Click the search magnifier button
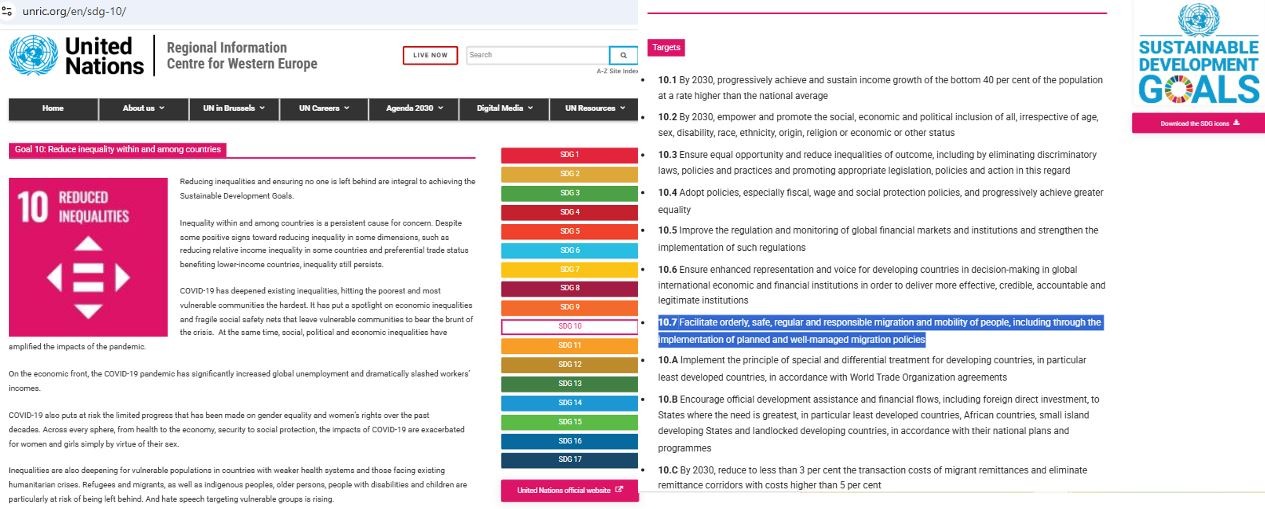This screenshot has width=1265, height=509. pos(623,55)
